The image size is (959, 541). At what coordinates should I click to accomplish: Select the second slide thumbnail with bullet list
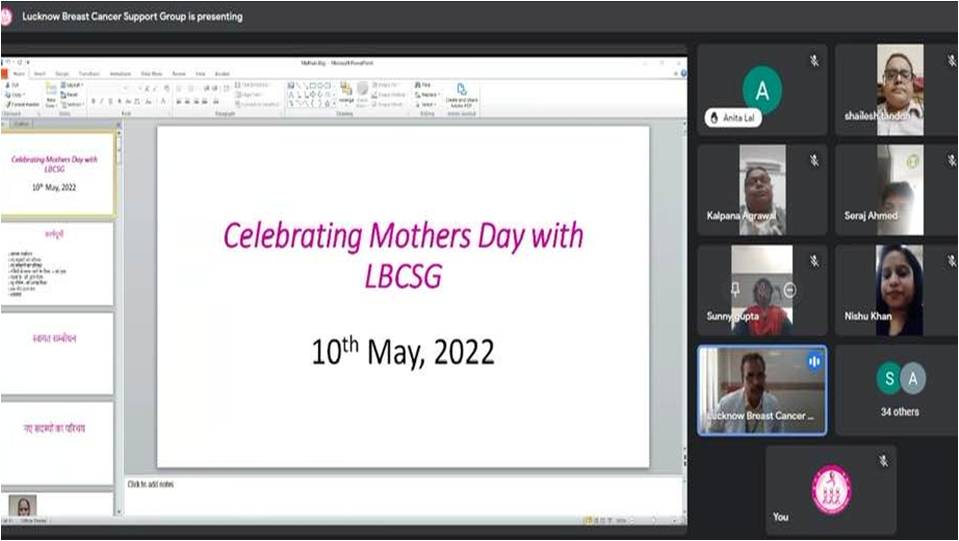pos(56,264)
